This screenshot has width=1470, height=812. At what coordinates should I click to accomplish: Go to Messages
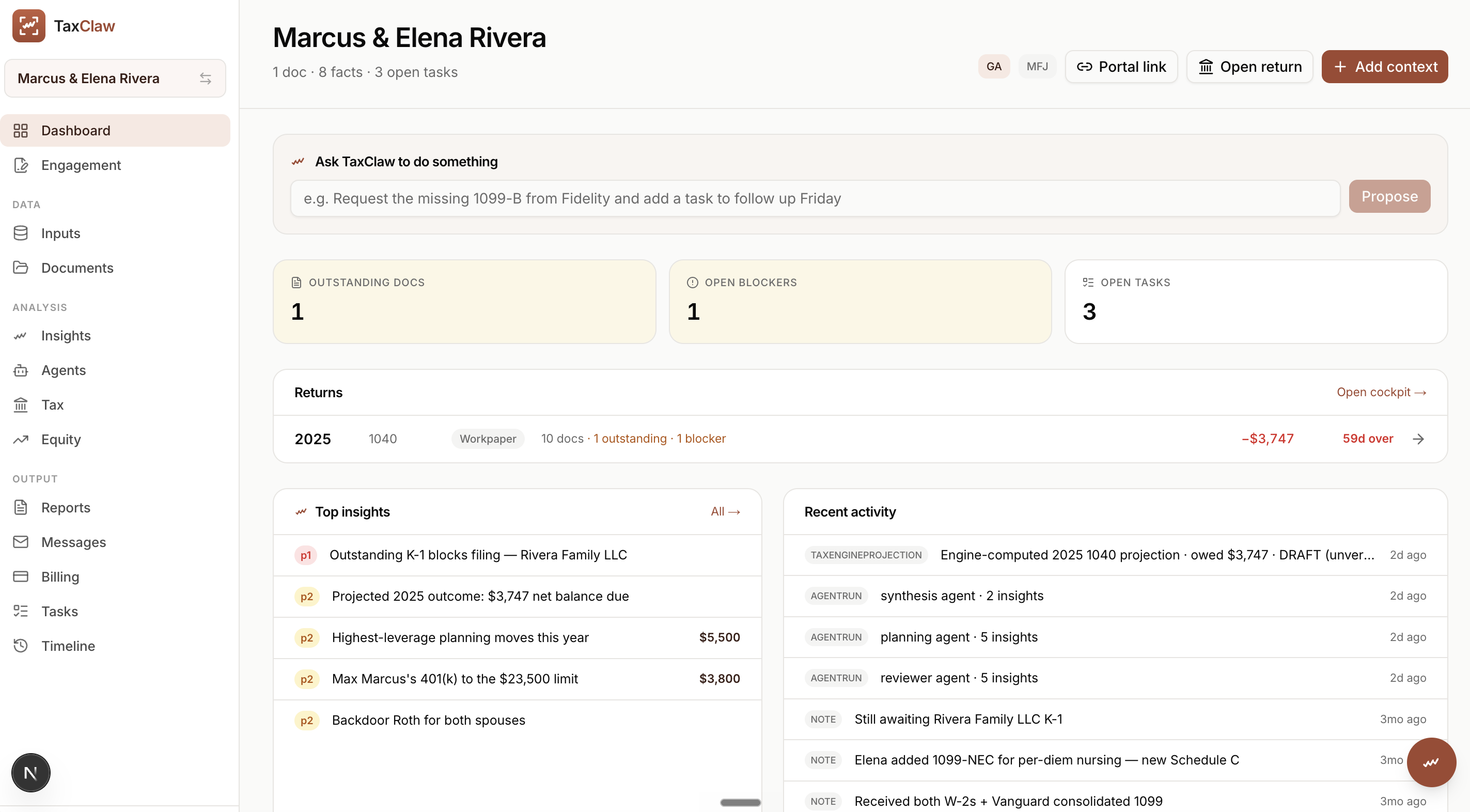(x=115, y=542)
